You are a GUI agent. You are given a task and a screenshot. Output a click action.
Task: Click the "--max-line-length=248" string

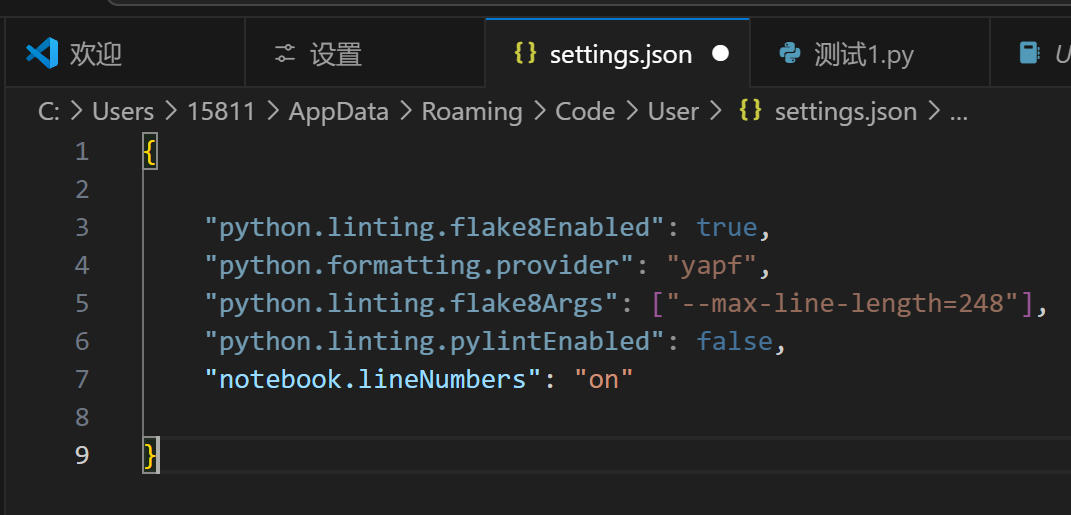843,303
